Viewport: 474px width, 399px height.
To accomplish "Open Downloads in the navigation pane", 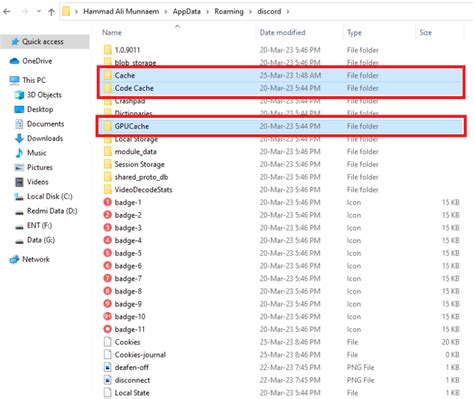I will [x=45, y=138].
